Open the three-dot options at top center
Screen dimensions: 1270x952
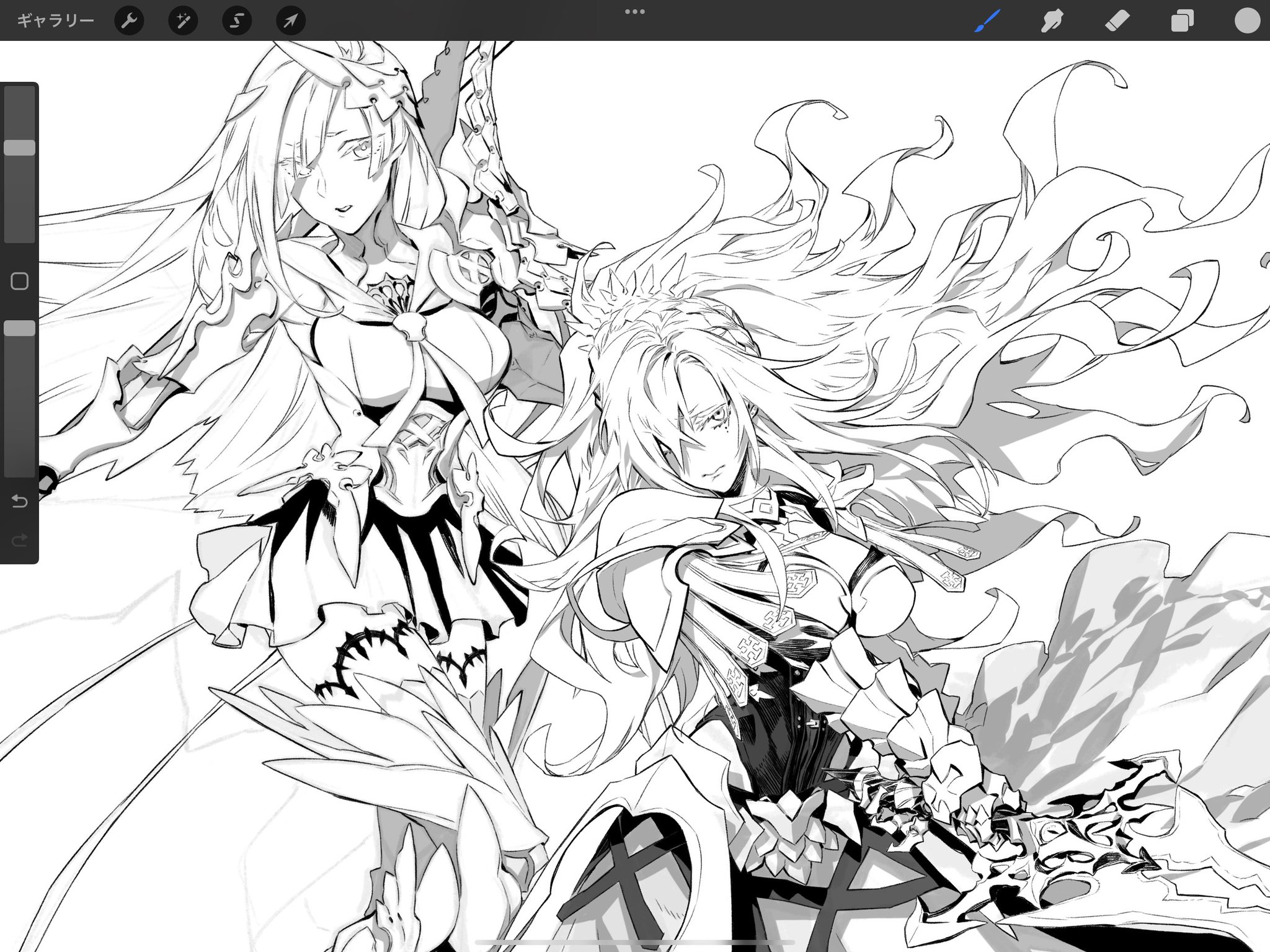pyautogui.click(x=634, y=11)
